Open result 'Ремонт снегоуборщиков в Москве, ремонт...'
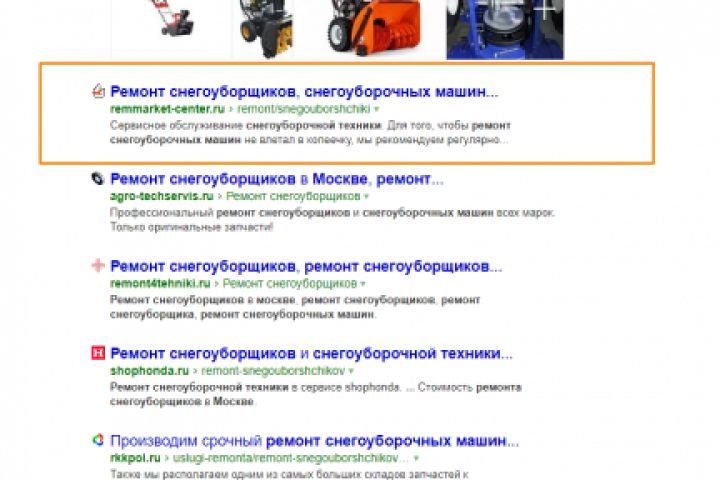Screen dimensions: 720x480 [277, 179]
